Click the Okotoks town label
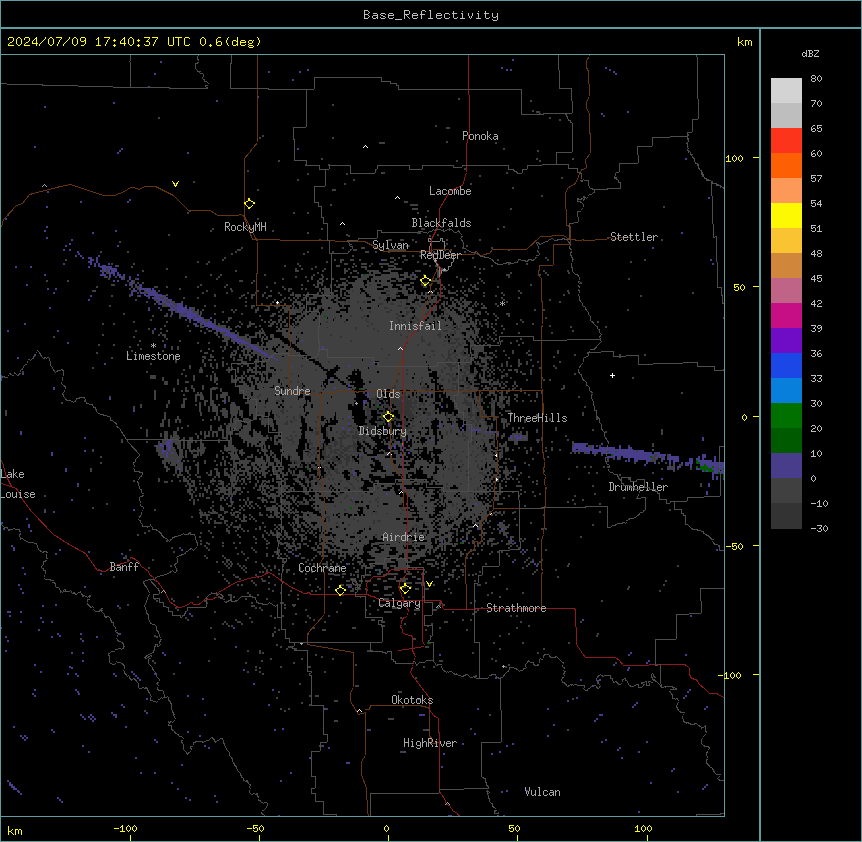862x842 pixels. click(412, 700)
